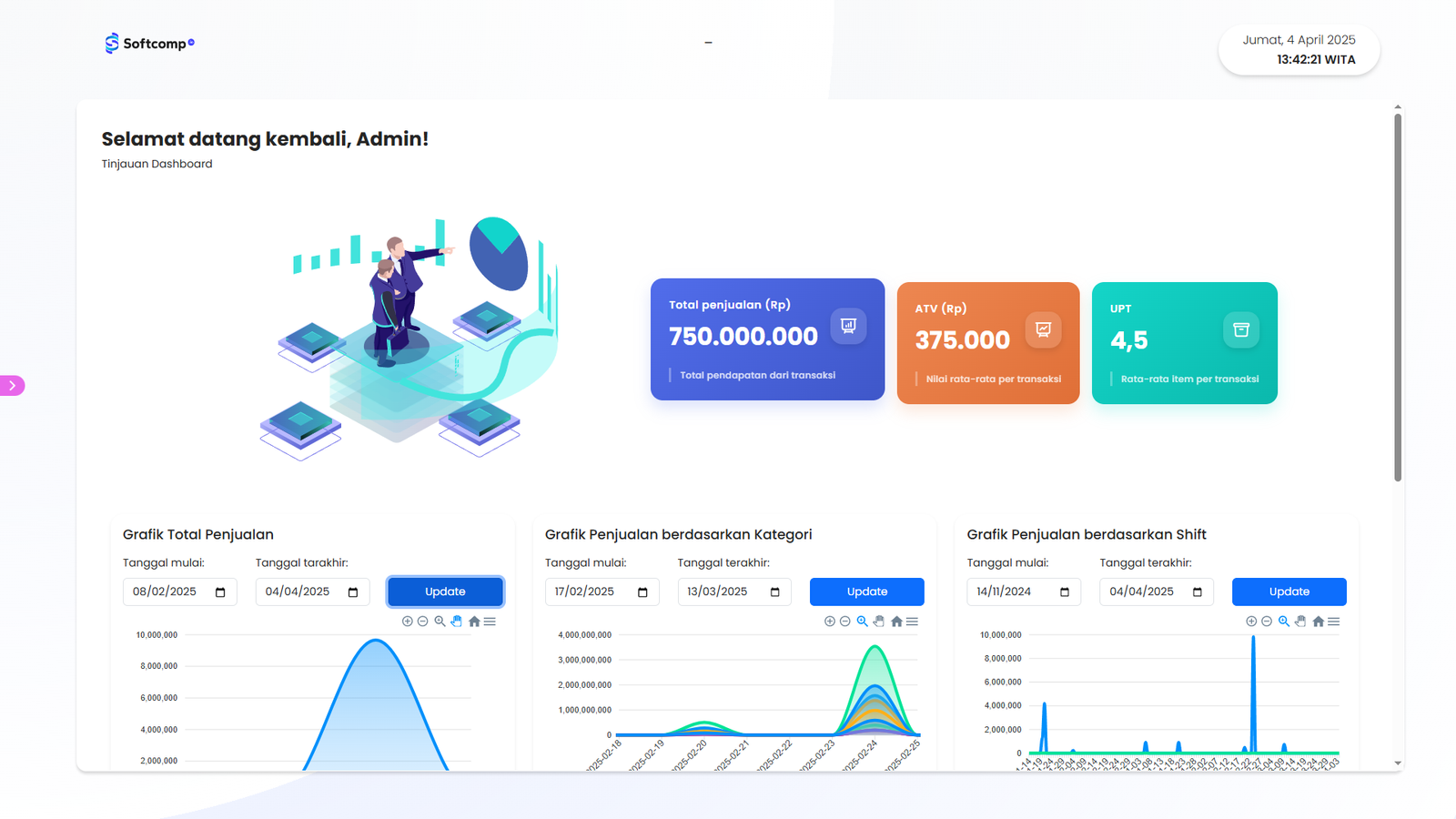Open the Total Penjualan chart hamburger menu
The image size is (1456, 819).
tap(490, 622)
